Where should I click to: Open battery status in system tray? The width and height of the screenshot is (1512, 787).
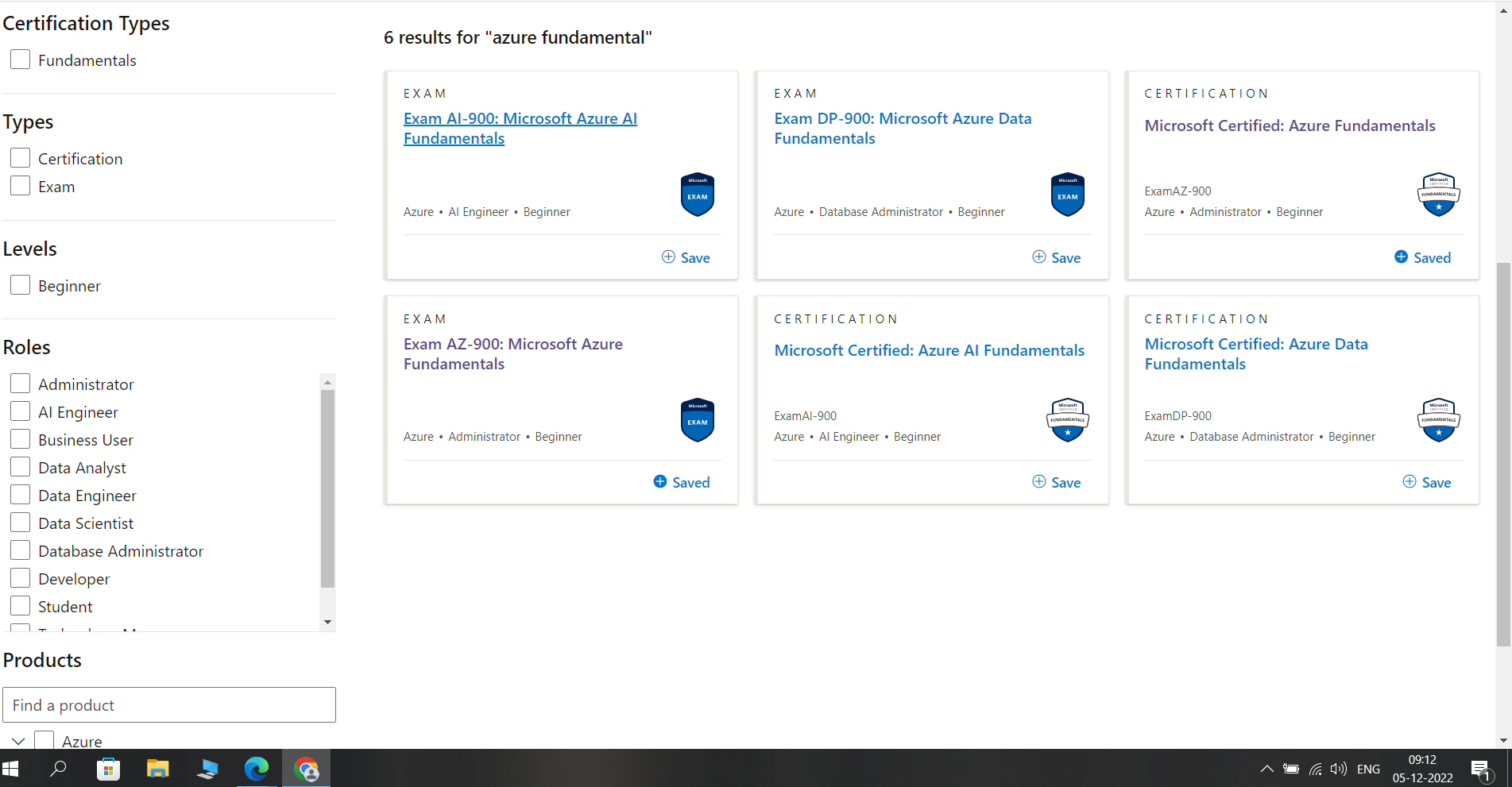coord(1291,769)
